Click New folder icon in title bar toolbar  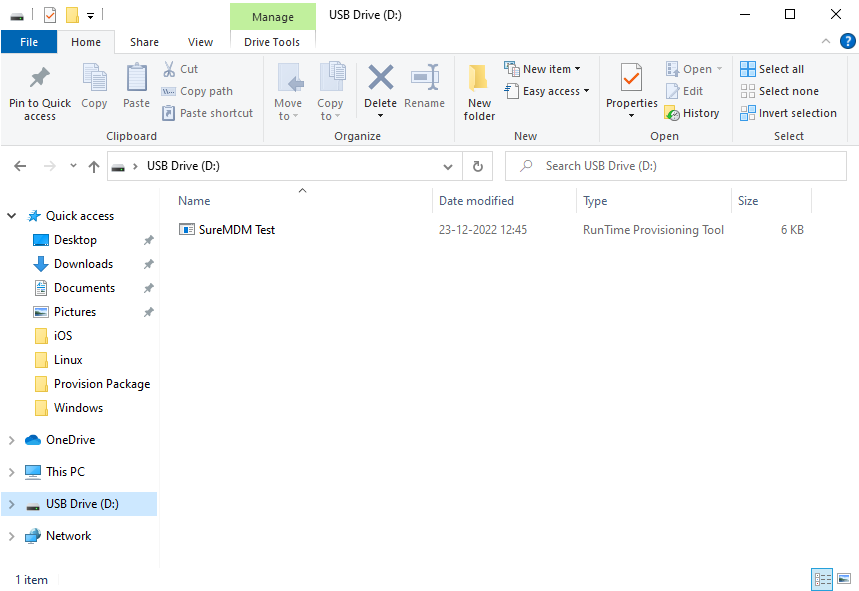(x=72, y=15)
